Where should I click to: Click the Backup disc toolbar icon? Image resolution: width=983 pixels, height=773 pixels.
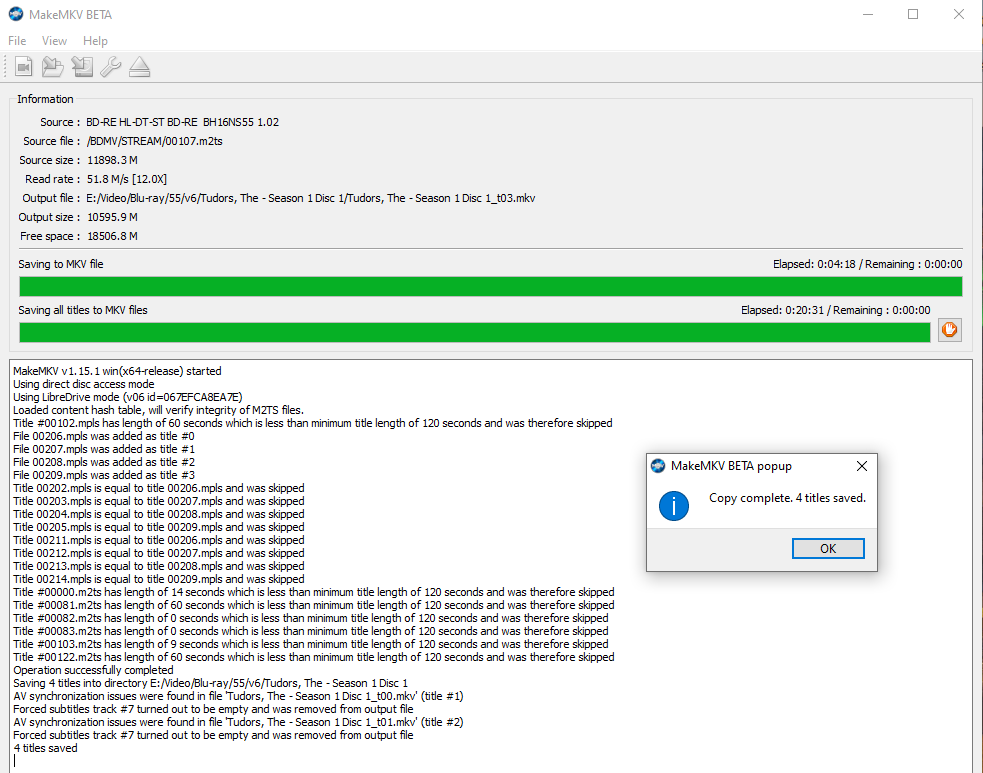[x=82, y=66]
